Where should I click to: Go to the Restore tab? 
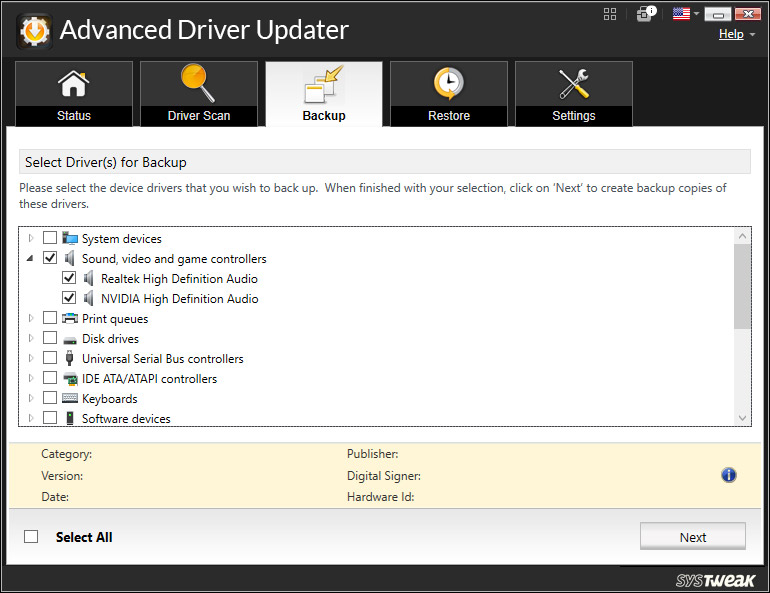coord(449,94)
